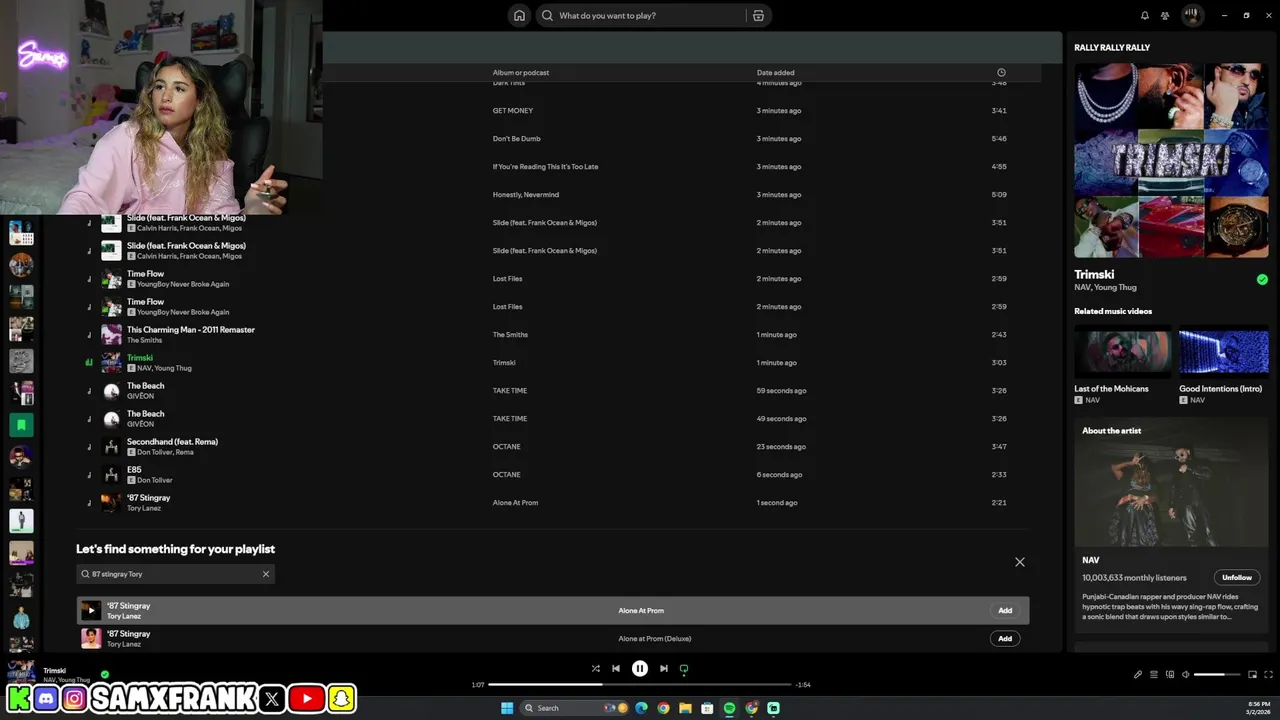
Task: Select the '87 Stingray Tory Lanez playlist row
Action: pos(552,502)
